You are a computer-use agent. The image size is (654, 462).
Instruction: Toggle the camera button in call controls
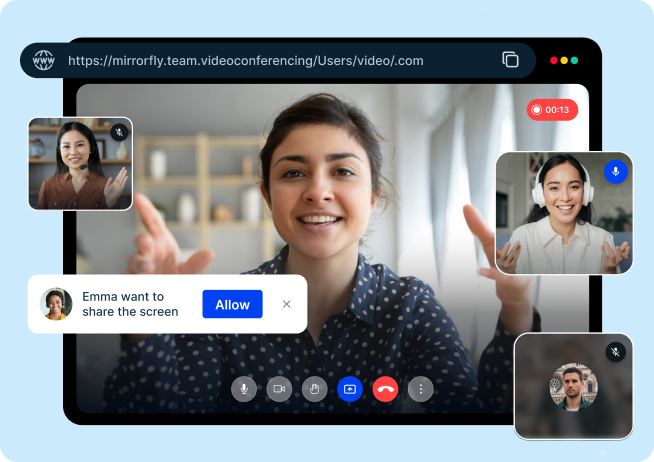(x=279, y=389)
